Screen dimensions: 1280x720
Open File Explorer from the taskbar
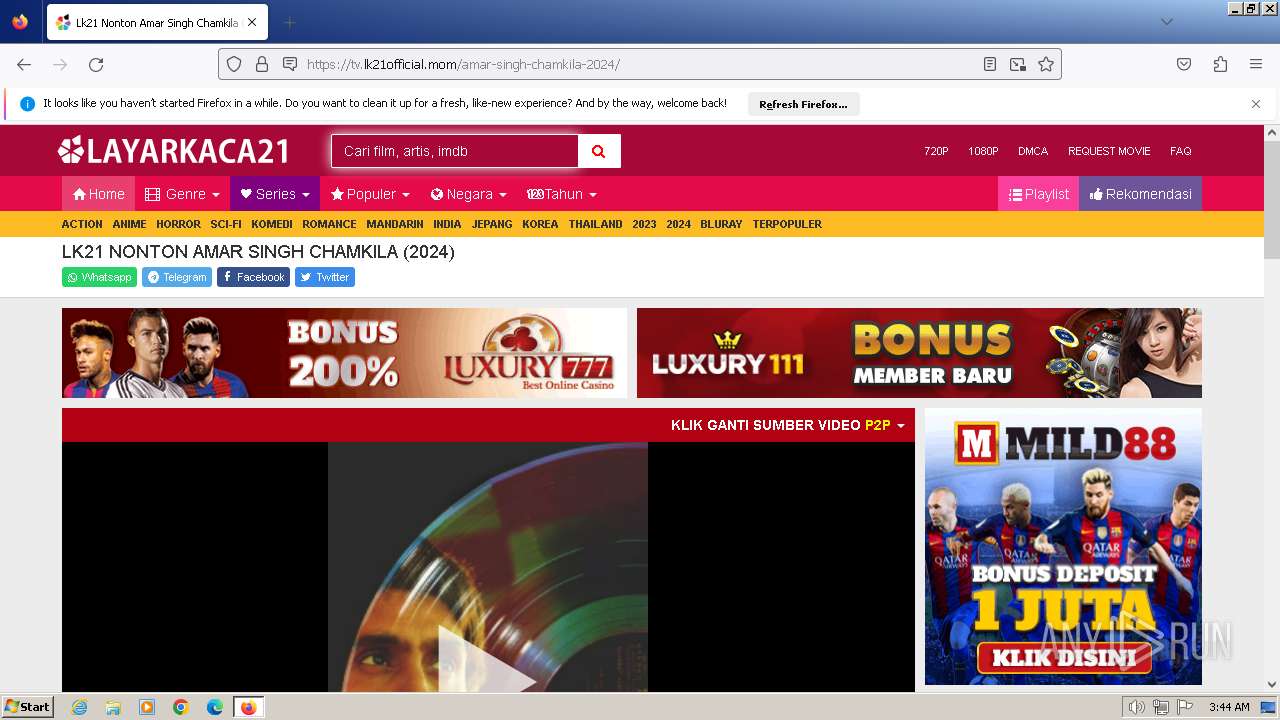click(113, 707)
